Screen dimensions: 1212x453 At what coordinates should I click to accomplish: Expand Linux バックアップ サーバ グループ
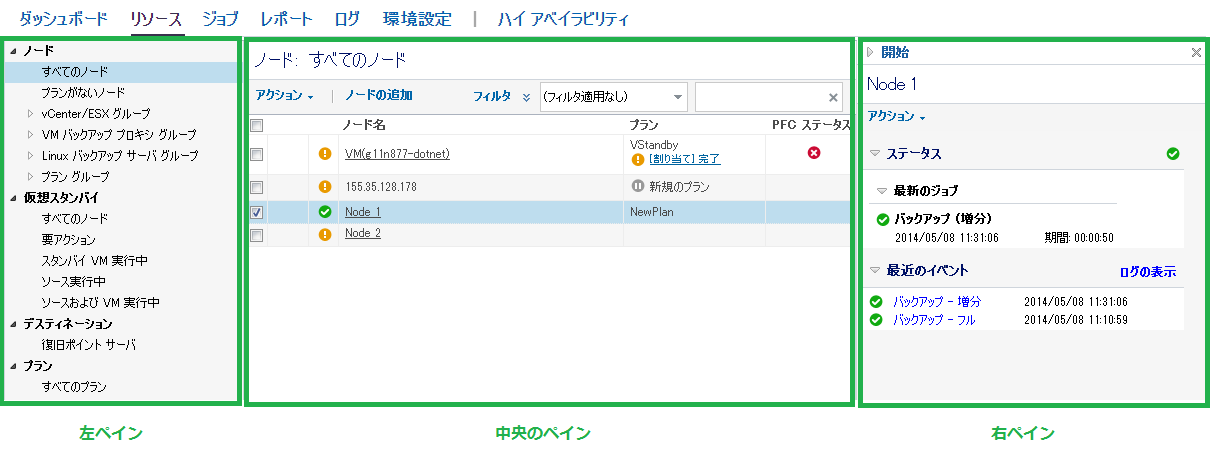31,156
